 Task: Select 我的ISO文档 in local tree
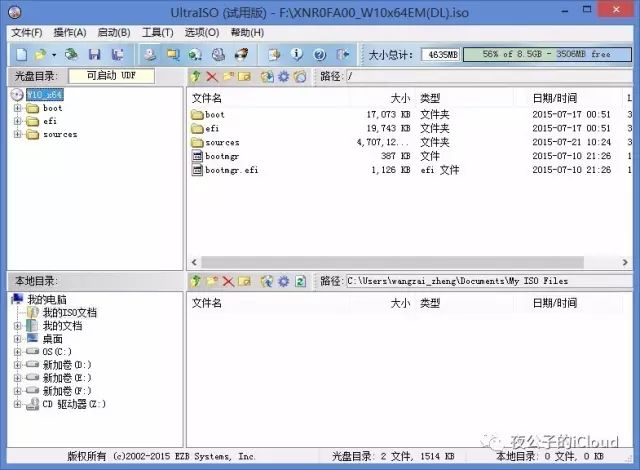69,313
